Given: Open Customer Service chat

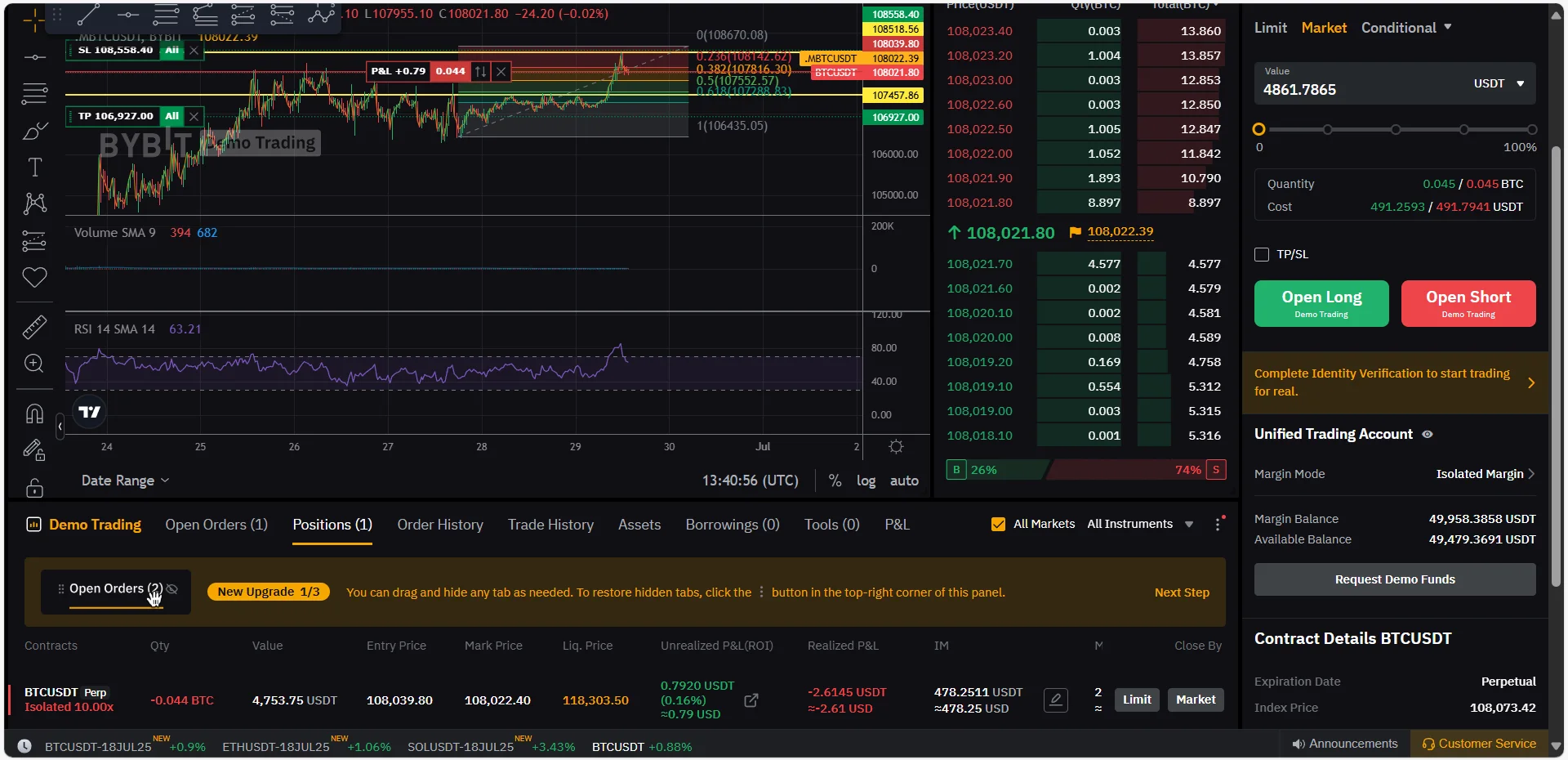Looking at the screenshot, I should (1479, 744).
